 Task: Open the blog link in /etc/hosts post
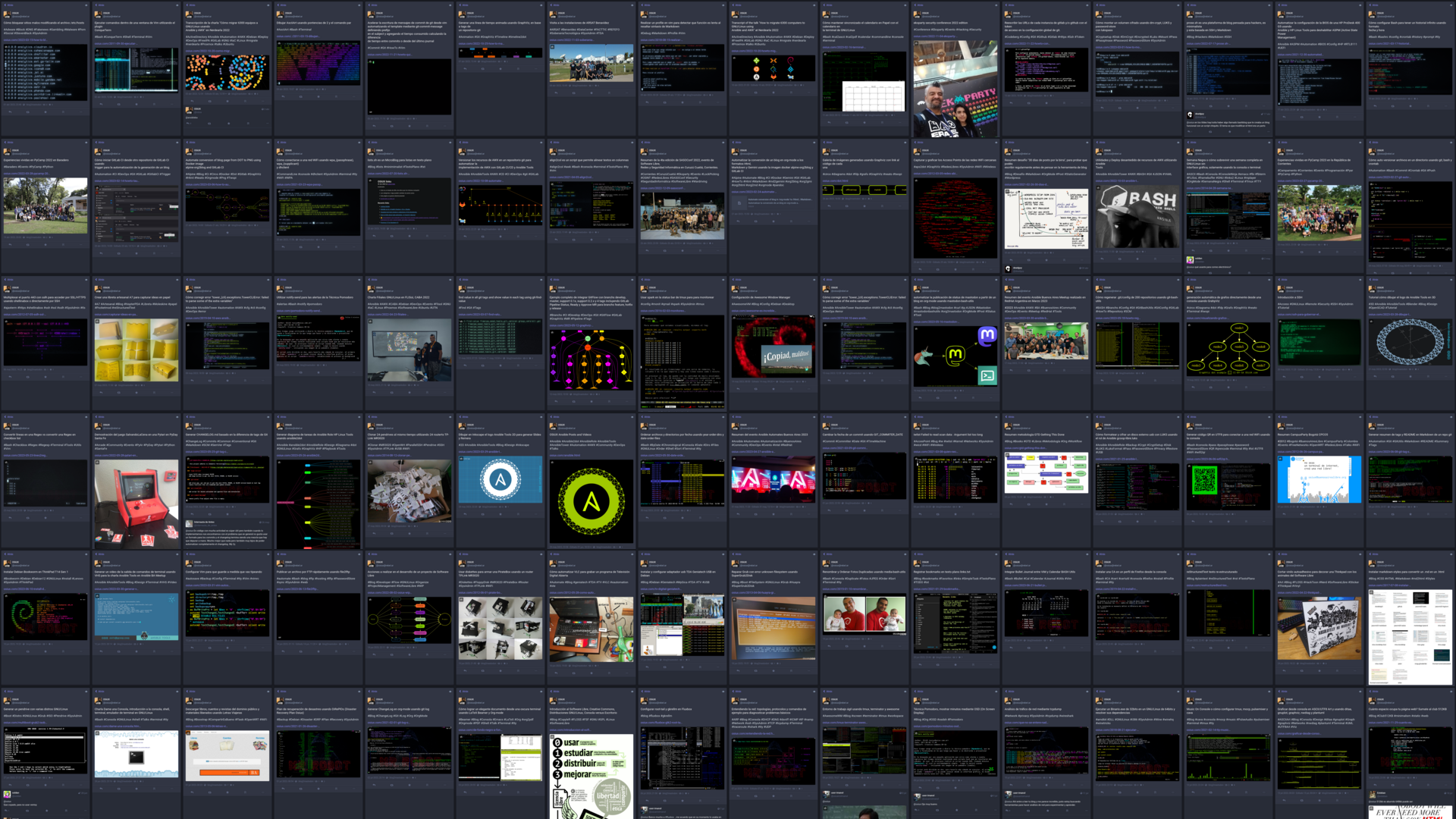point(26,39)
